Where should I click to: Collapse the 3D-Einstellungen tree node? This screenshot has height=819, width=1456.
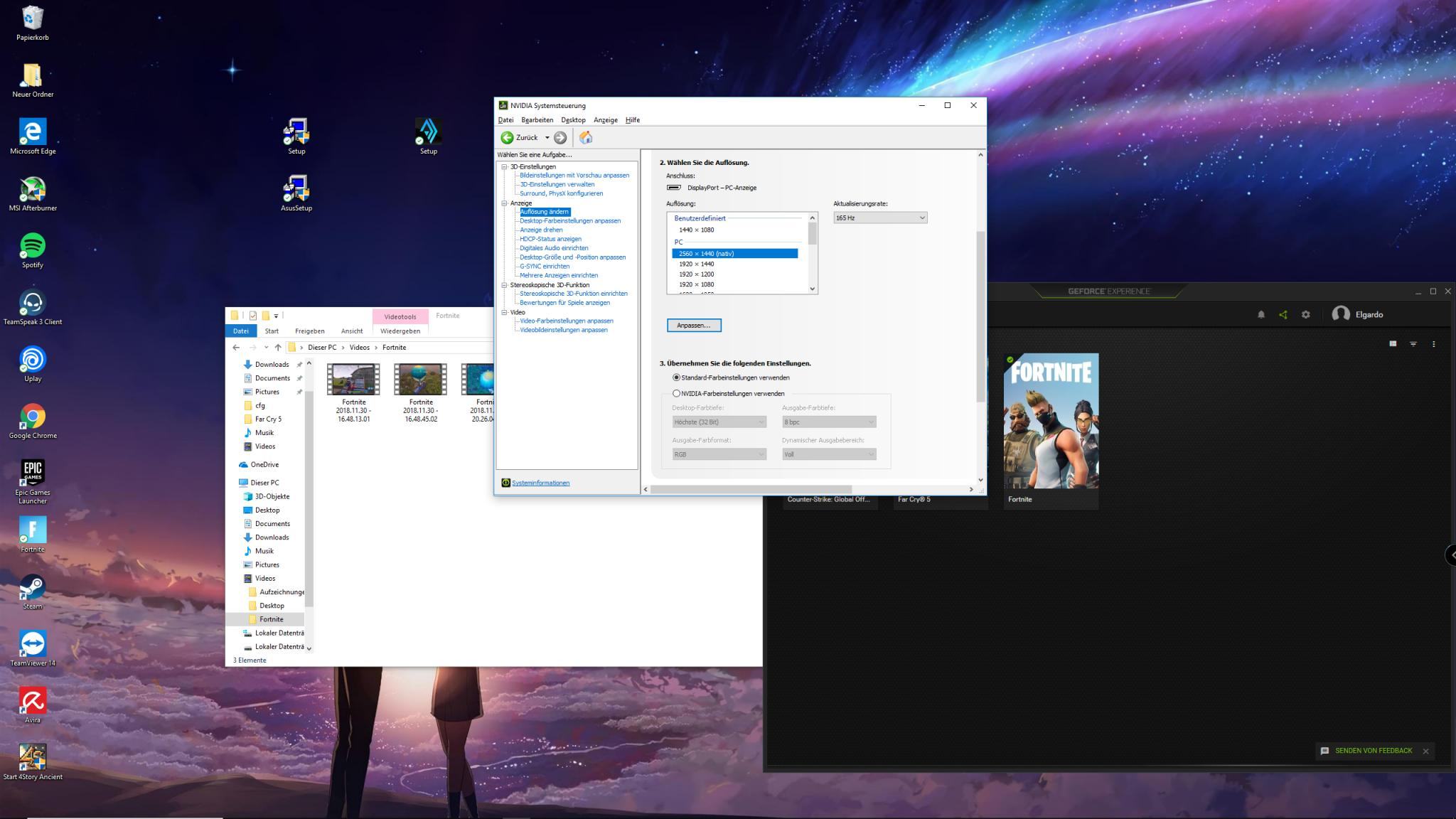click(x=504, y=167)
